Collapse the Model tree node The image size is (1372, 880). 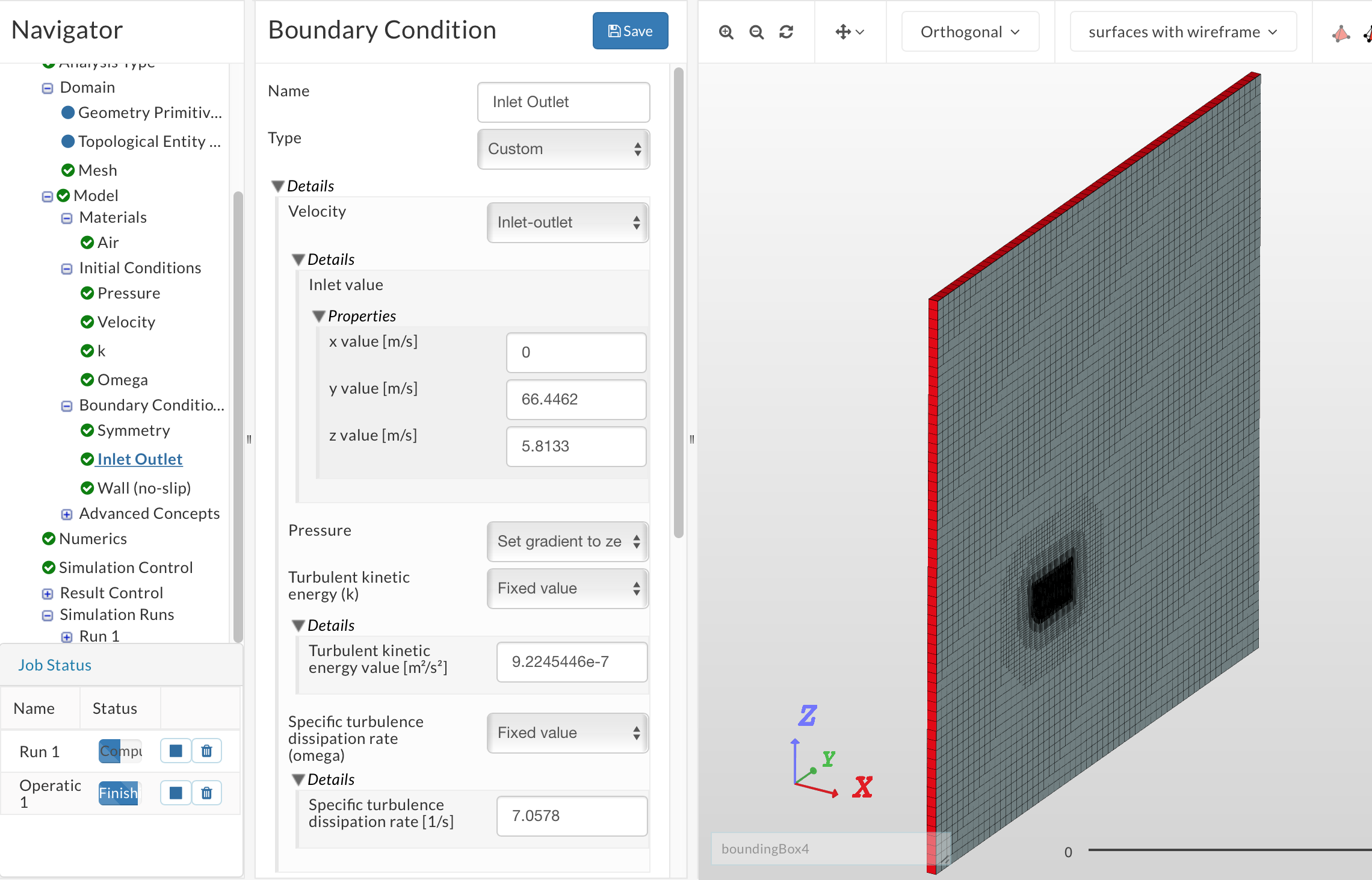[x=48, y=196]
